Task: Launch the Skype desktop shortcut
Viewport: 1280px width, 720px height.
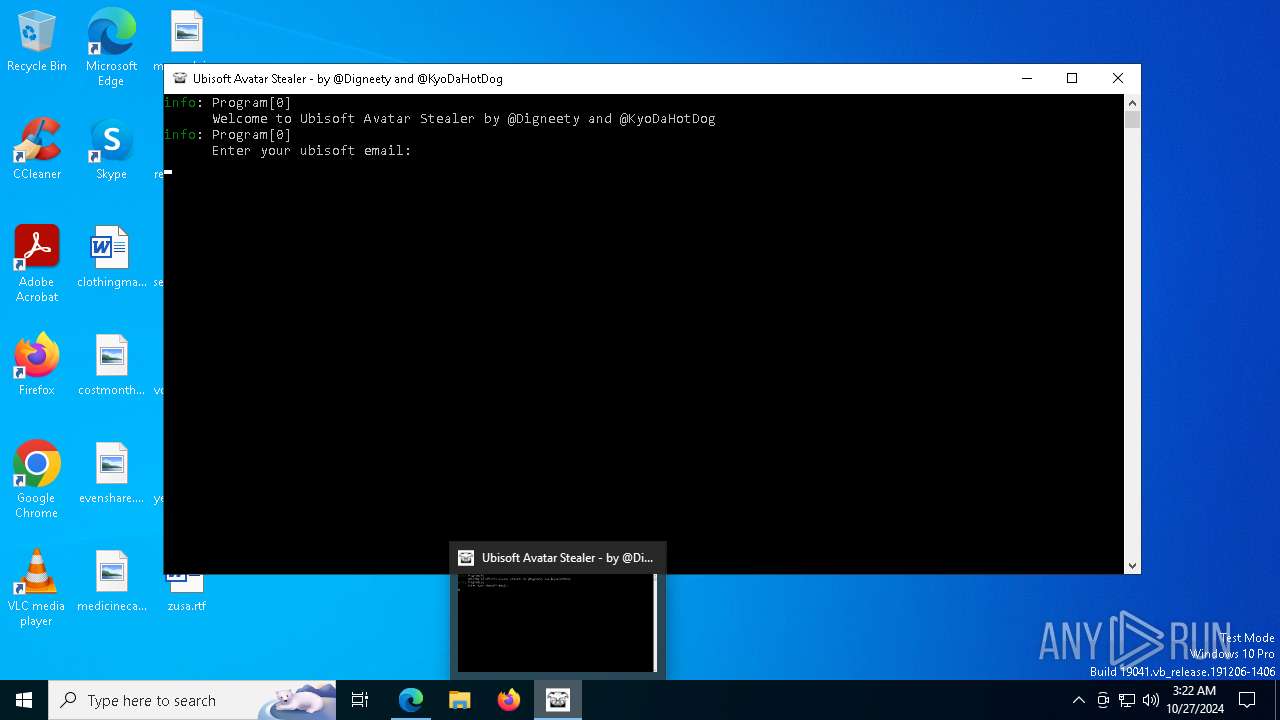Action: pyautogui.click(x=111, y=150)
